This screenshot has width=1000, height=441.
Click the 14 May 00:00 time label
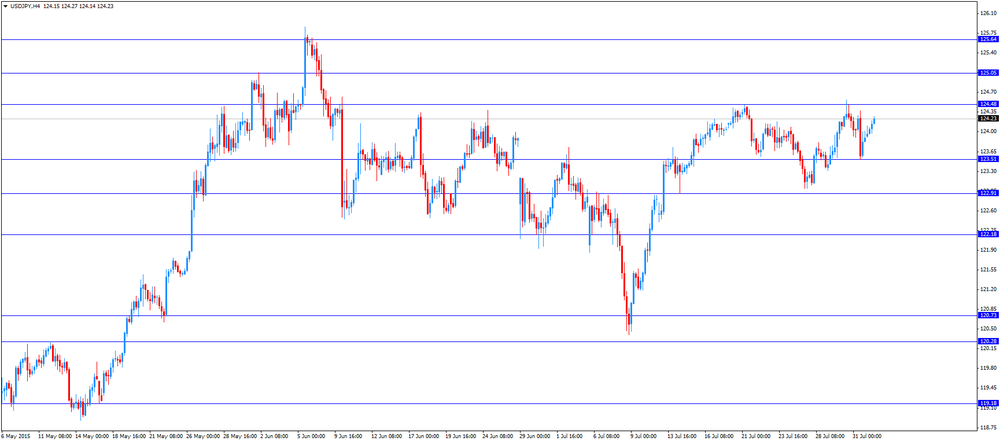91,436
